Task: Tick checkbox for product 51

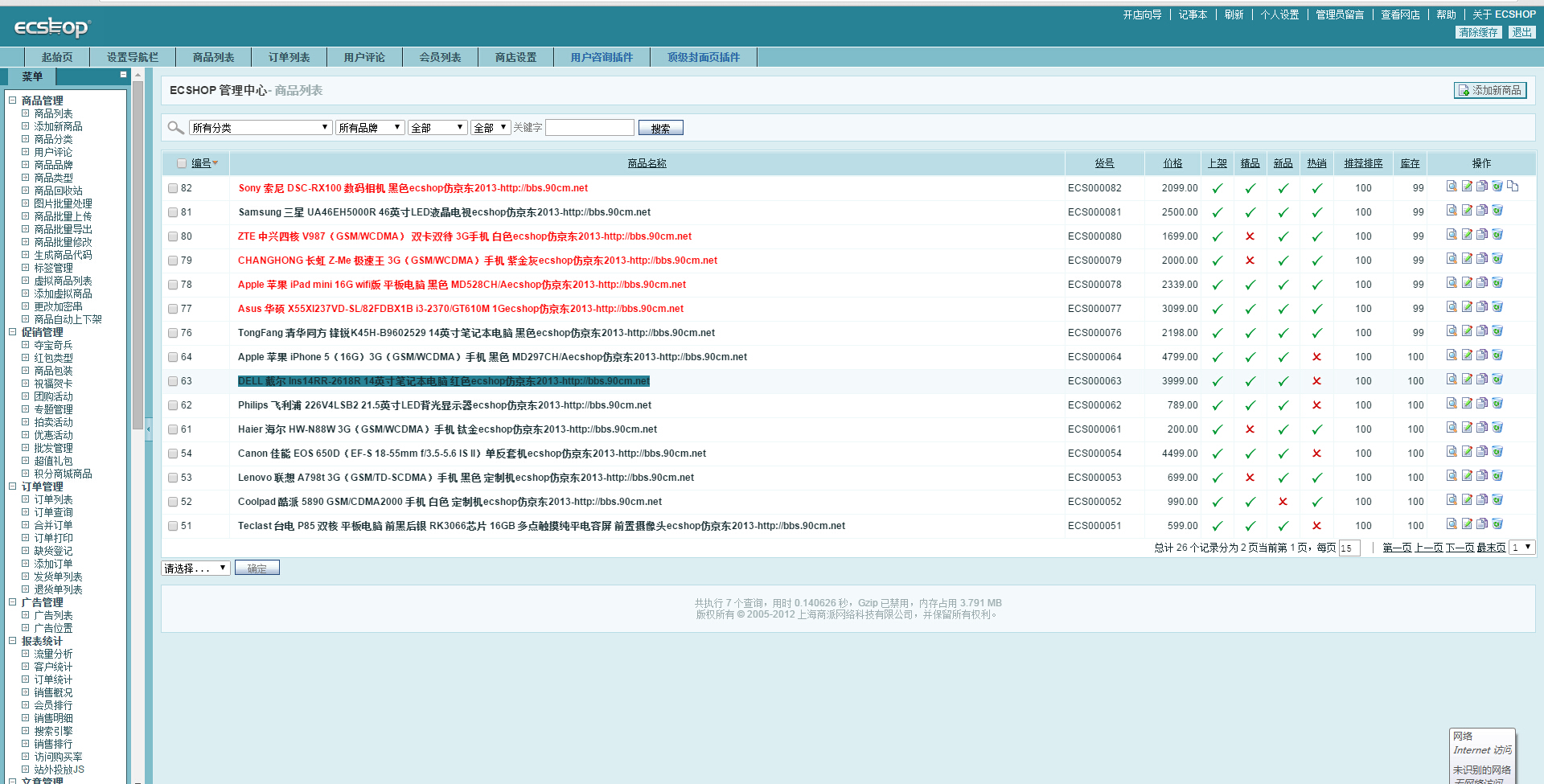Action: (x=173, y=526)
